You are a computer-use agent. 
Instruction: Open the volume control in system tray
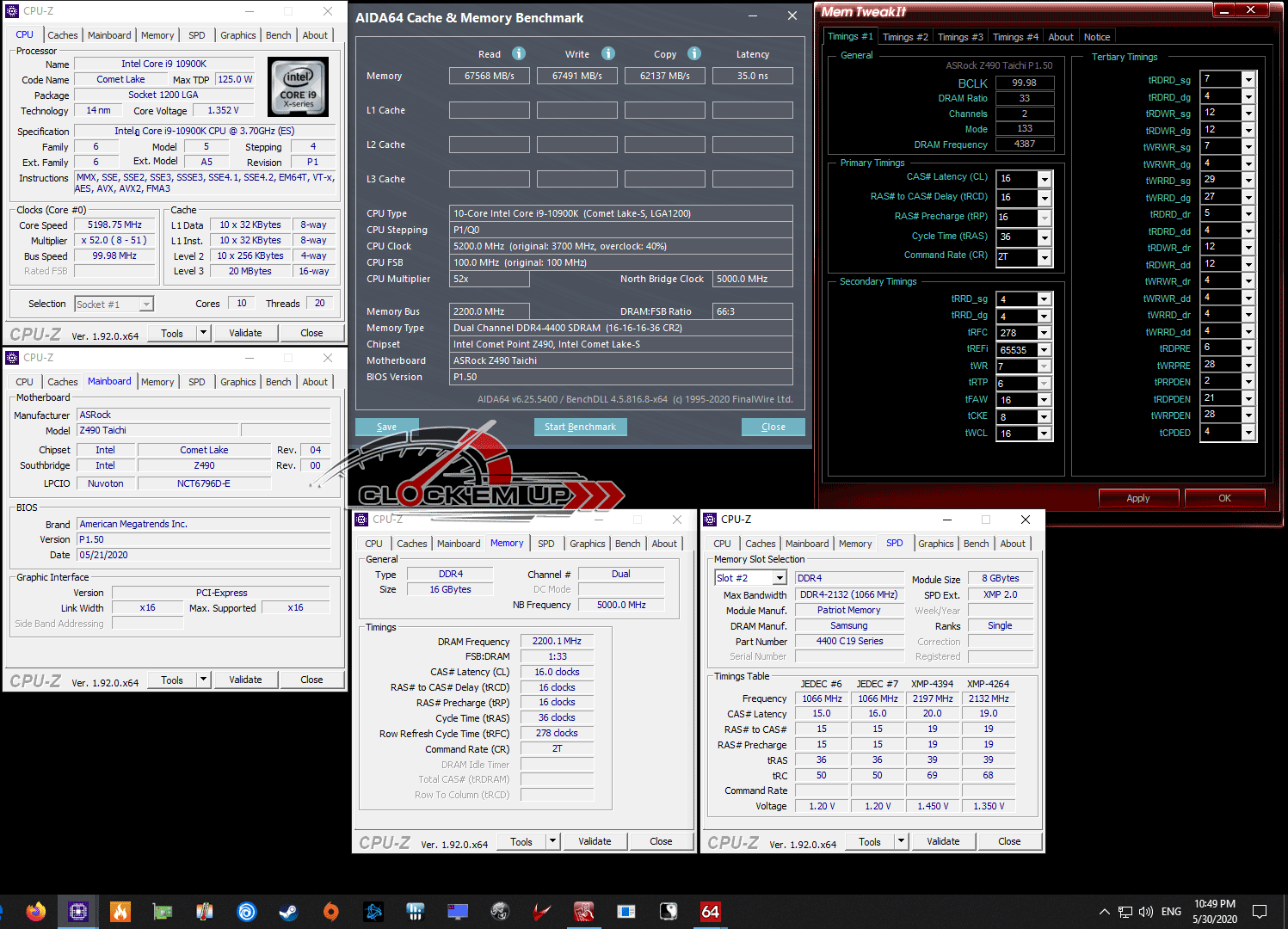(x=1146, y=912)
